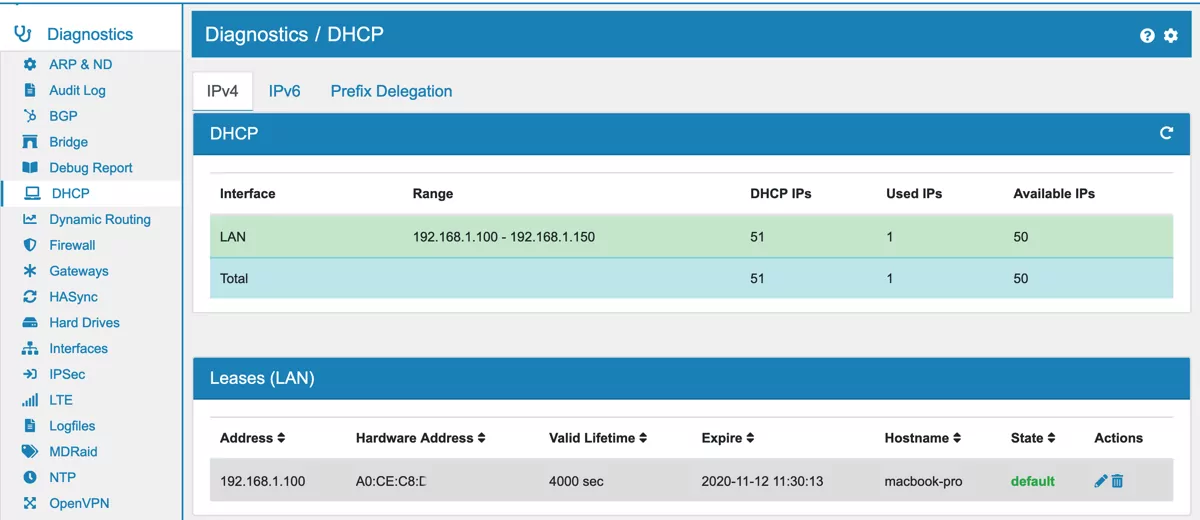Delete the 192.168.1.100 lease

[1118, 481]
